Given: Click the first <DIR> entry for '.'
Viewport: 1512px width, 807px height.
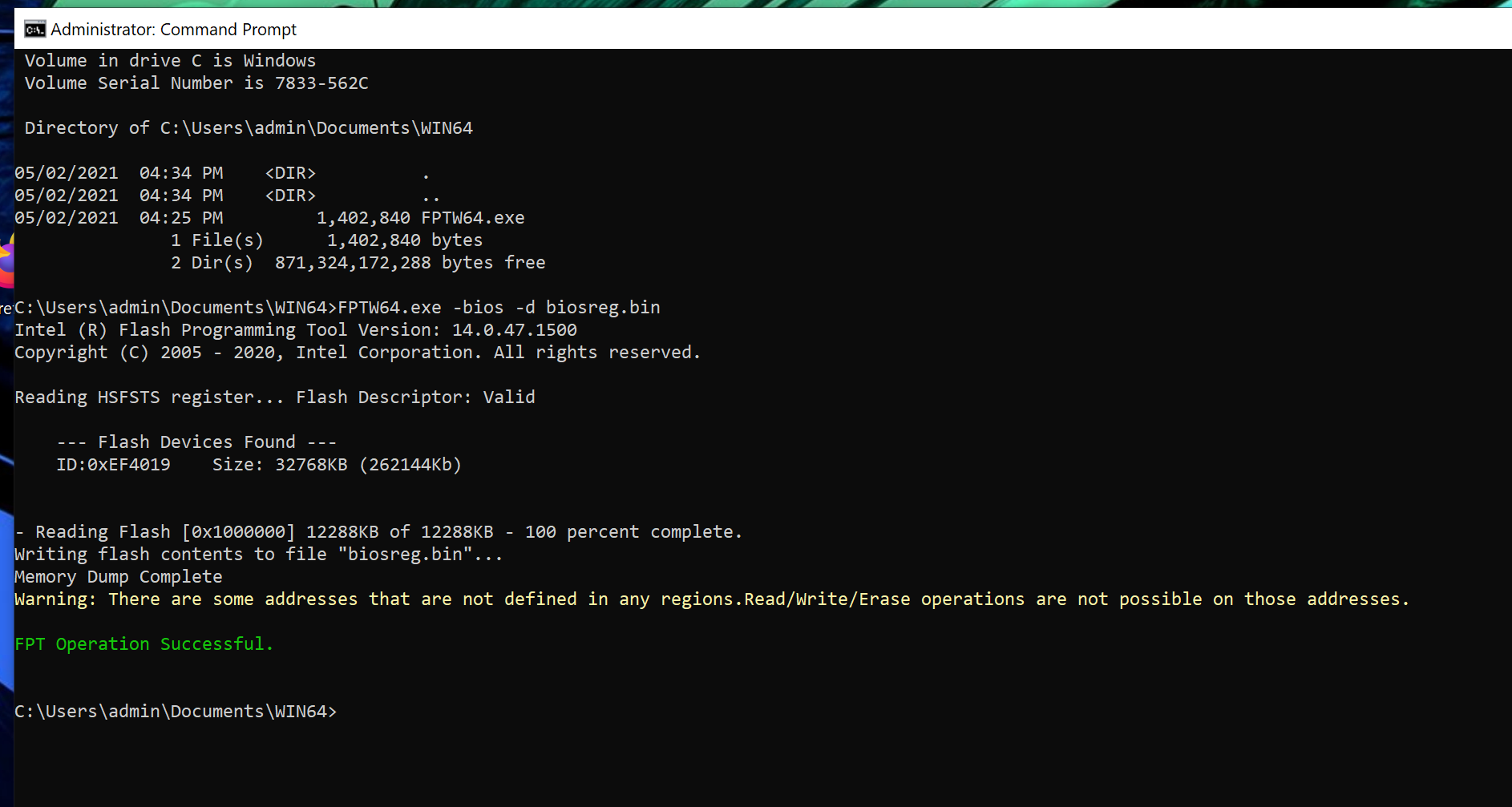Looking at the screenshot, I should pos(290,173).
